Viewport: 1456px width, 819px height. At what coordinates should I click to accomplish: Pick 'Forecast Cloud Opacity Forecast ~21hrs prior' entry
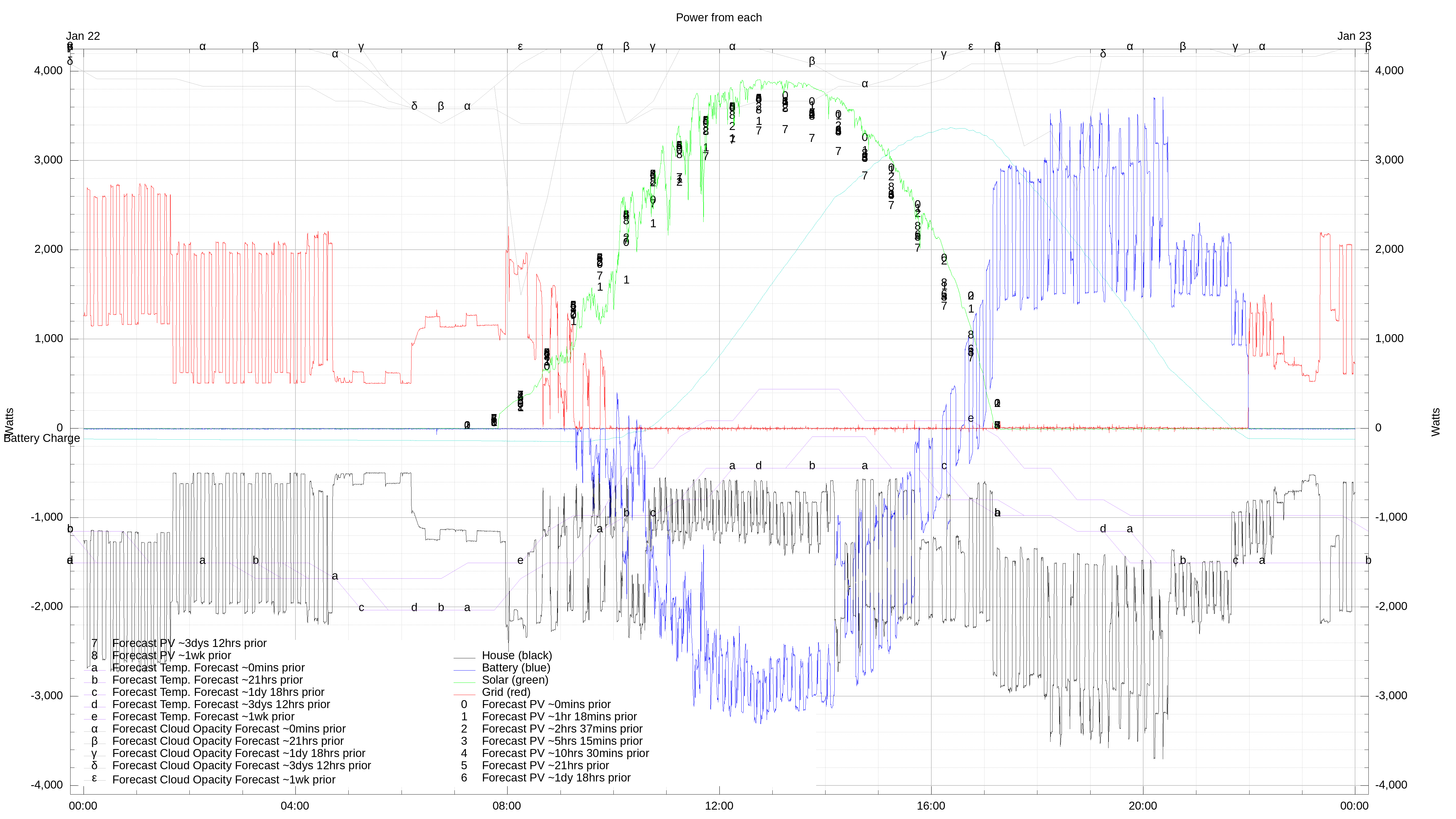coord(228,741)
